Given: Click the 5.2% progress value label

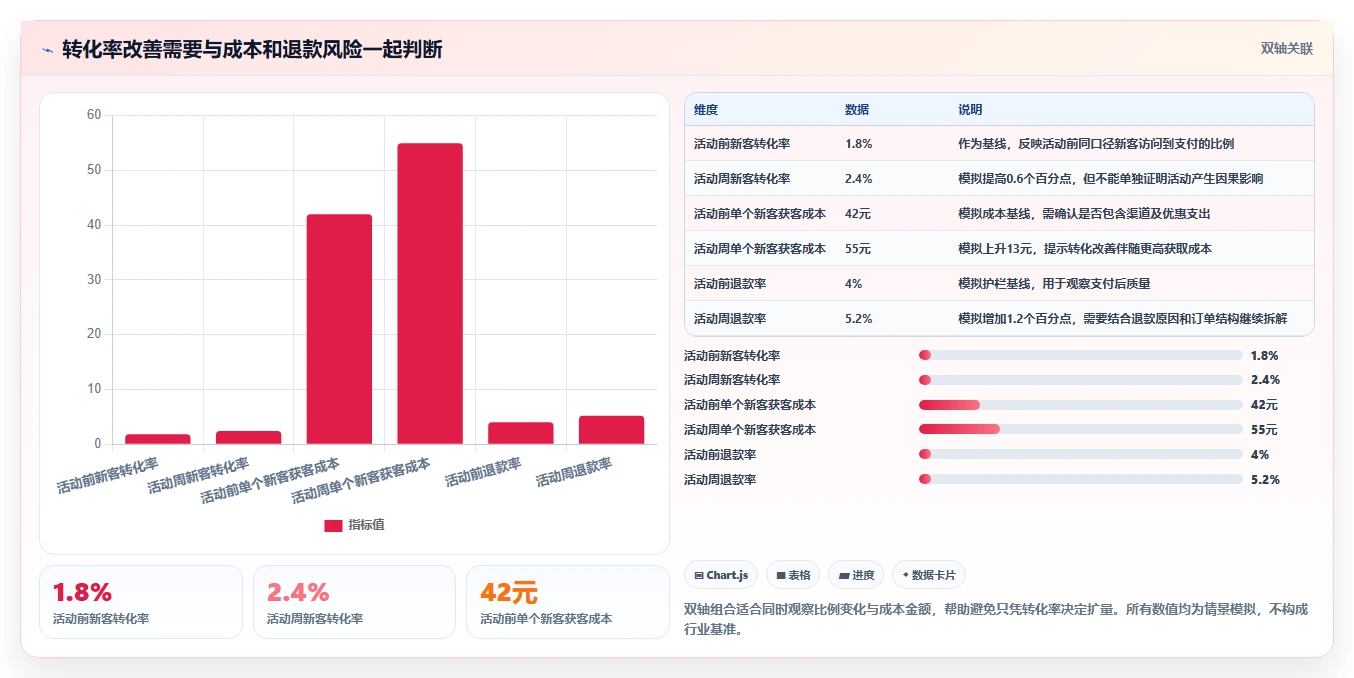Looking at the screenshot, I should click(x=1265, y=480).
